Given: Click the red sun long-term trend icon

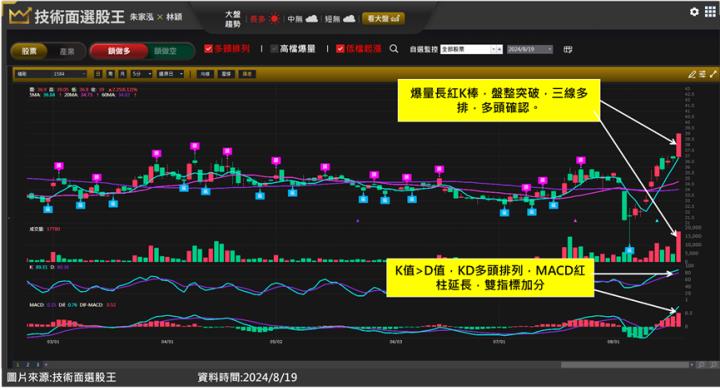Looking at the screenshot, I should (x=275, y=19).
